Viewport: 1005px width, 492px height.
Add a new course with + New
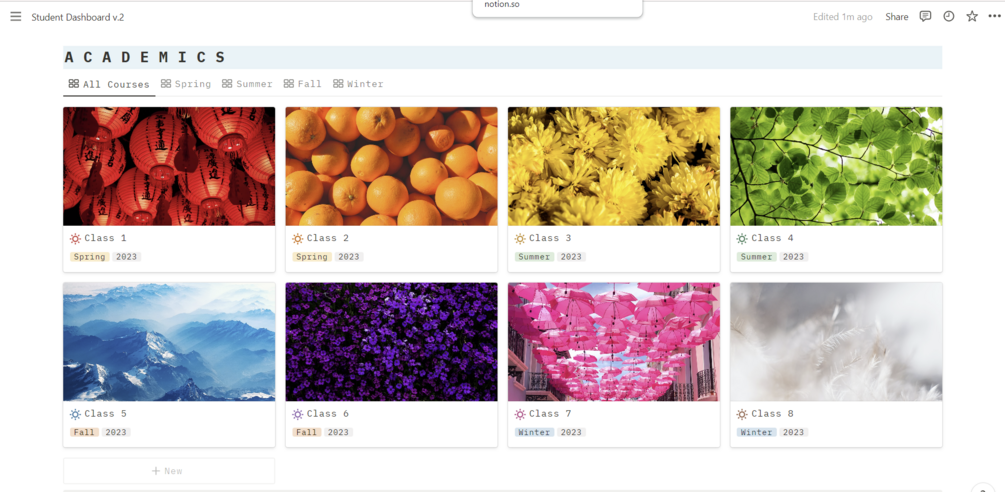(x=169, y=471)
